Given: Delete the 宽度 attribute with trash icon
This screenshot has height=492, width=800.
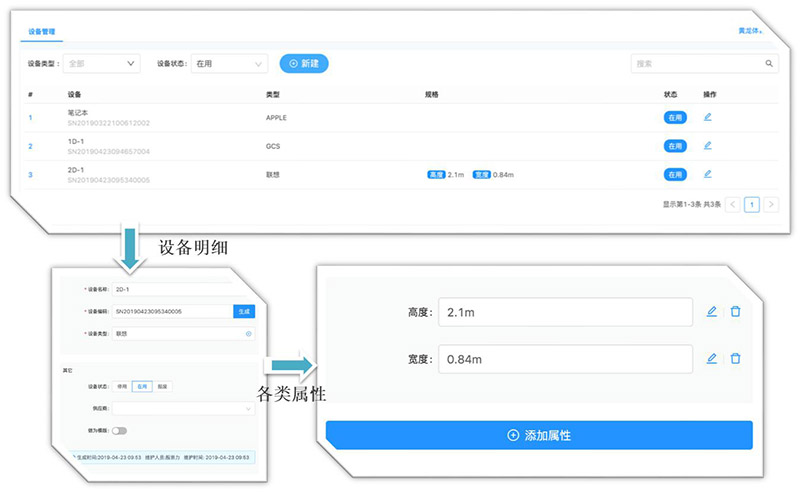Looking at the screenshot, I should pyautogui.click(x=735, y=358).
